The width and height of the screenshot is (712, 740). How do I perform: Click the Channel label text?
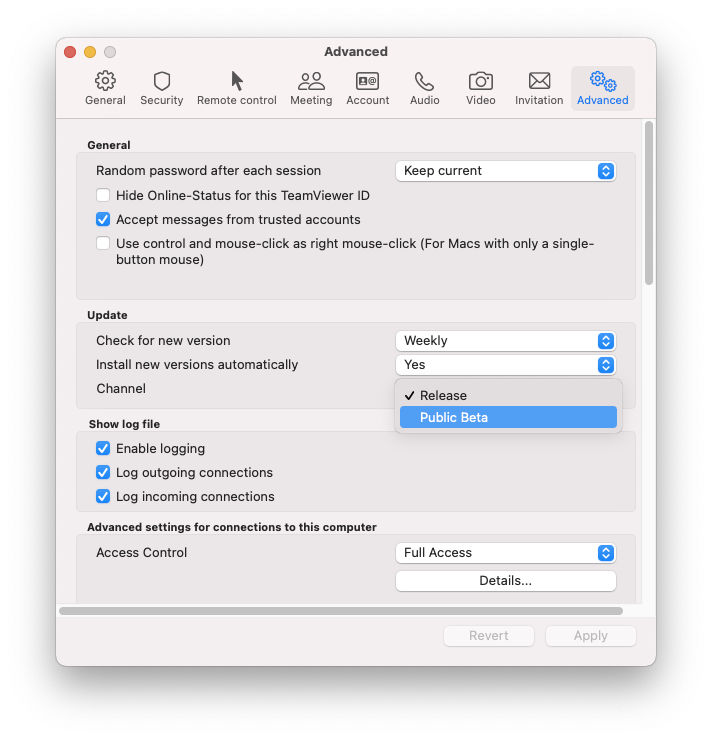pyautogui.click(x=121, y=388)
